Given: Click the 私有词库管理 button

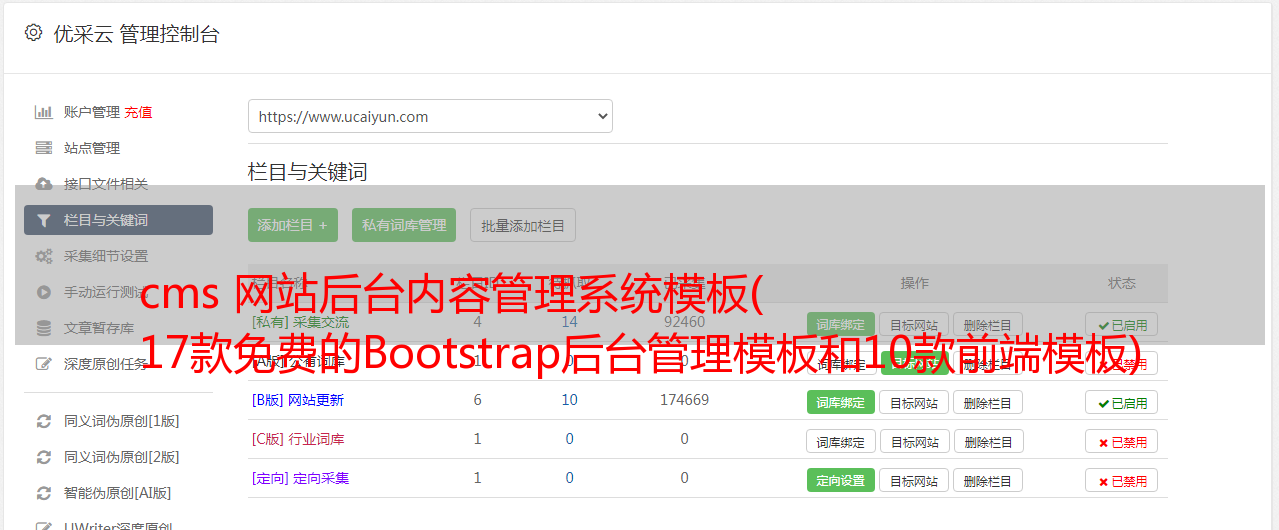Looking at the screenshot, I should pyautogui.click(x=404, y=225).
